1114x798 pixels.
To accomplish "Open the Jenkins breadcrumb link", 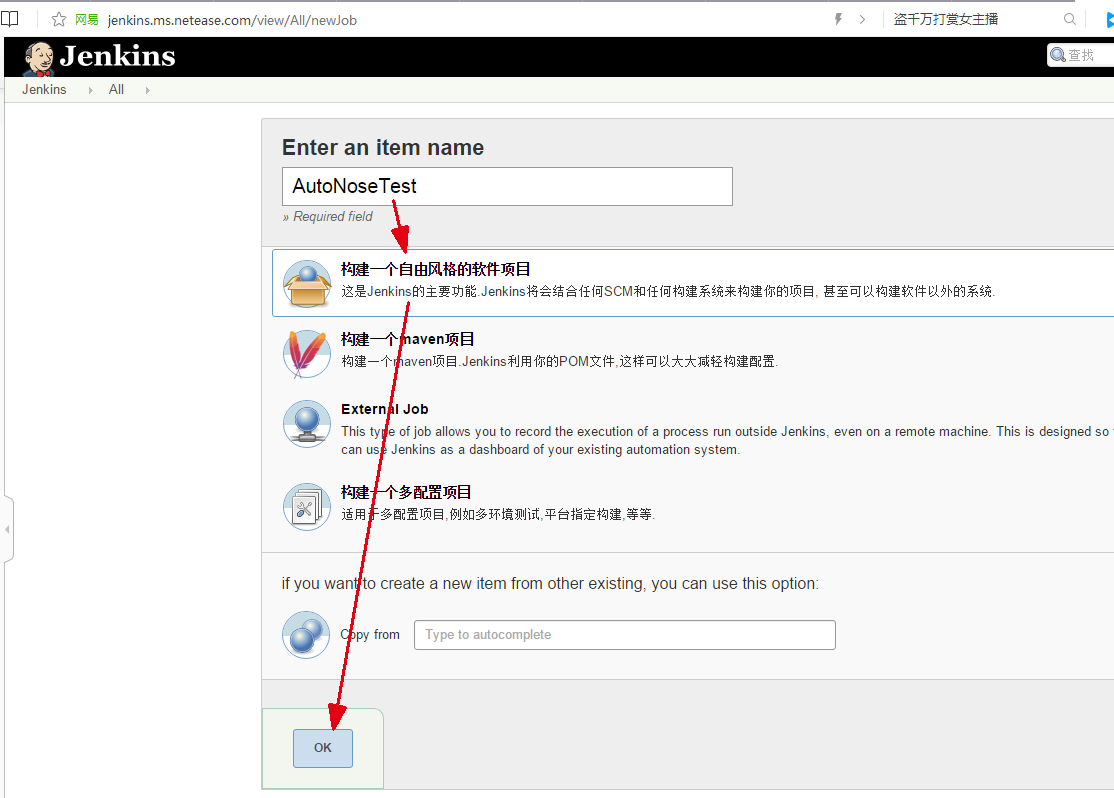I will pos(44,90).
